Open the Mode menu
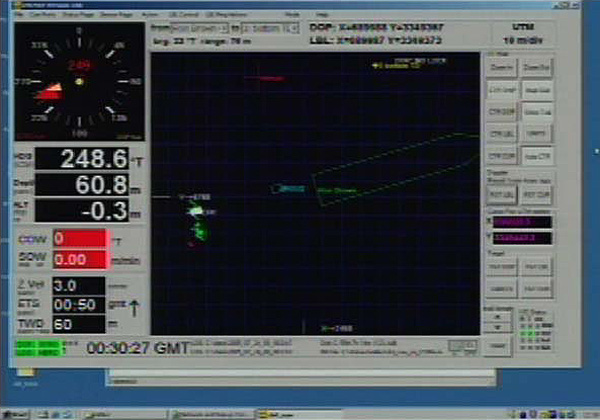This screenshot has width=600, height=420. (x=292, y=15)
